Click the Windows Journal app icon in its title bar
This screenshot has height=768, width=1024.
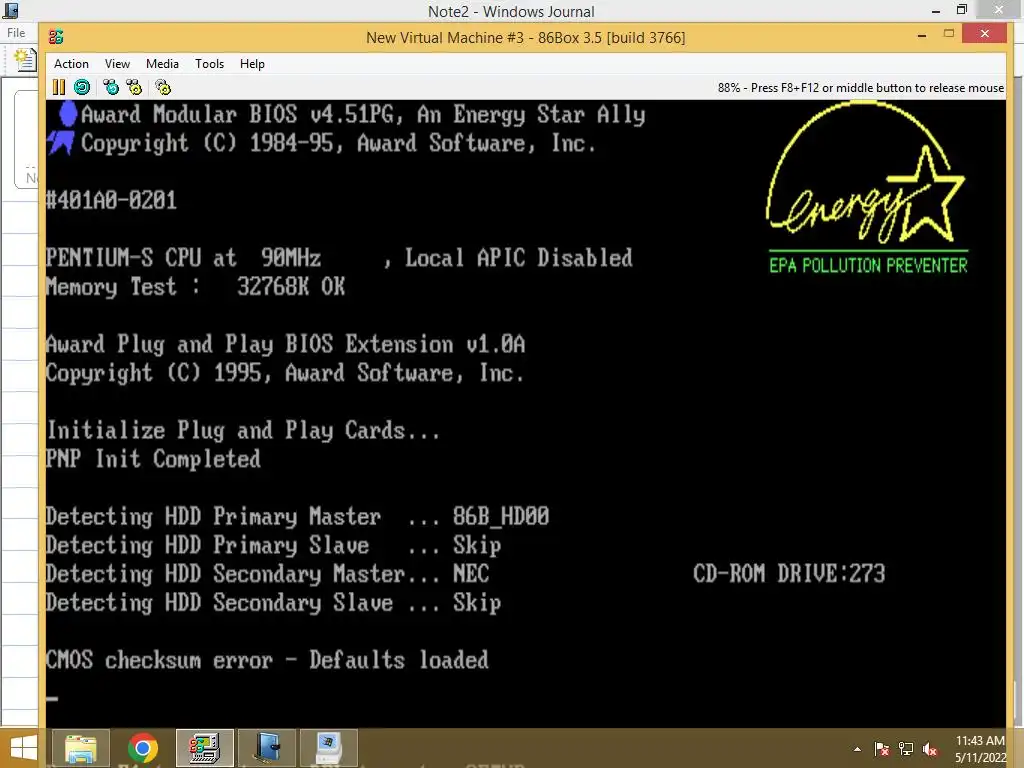[10, 10]
